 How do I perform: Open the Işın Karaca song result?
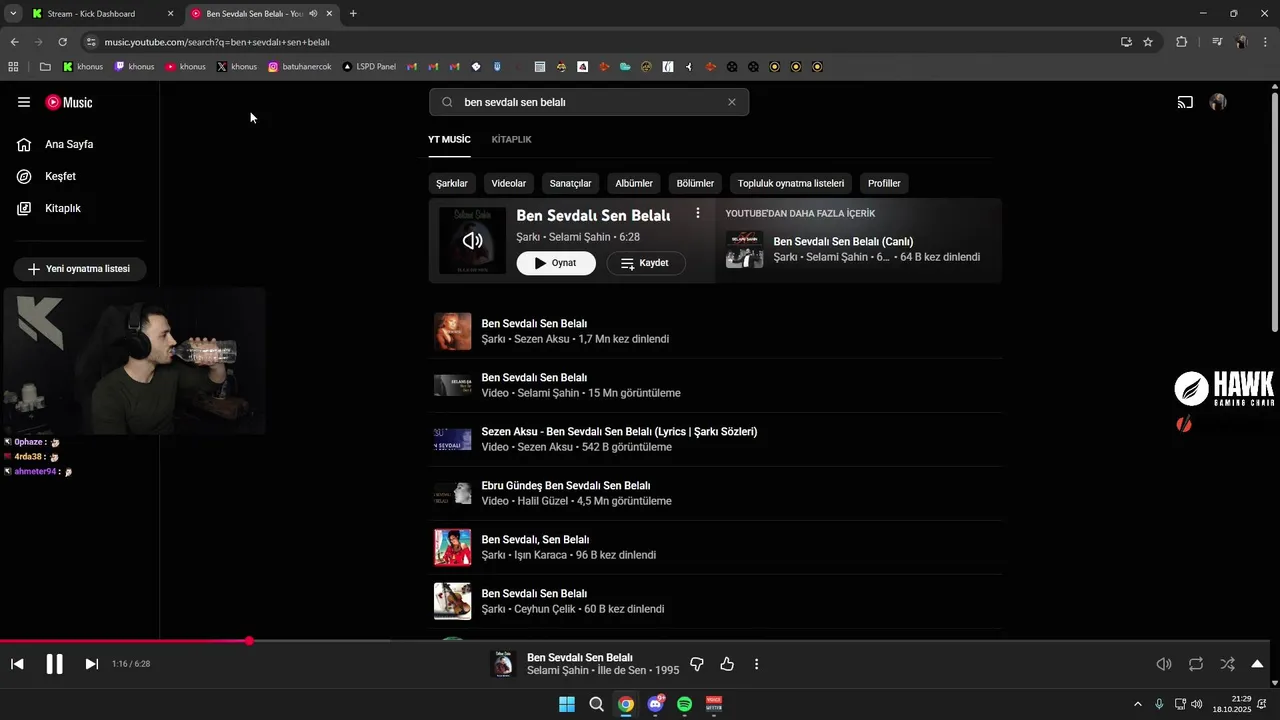pyautogui.click(x=715, y=547)
